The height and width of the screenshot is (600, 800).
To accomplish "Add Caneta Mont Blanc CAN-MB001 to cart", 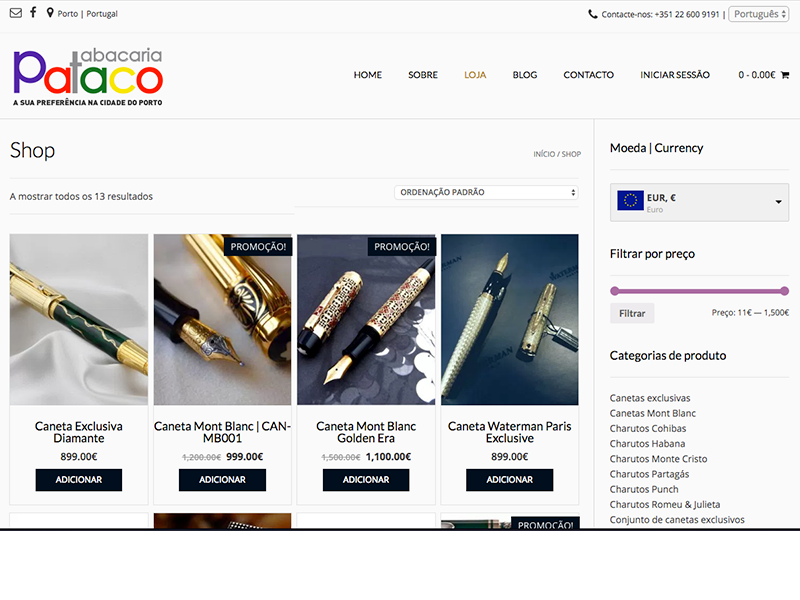I will (x=222, y=480).
